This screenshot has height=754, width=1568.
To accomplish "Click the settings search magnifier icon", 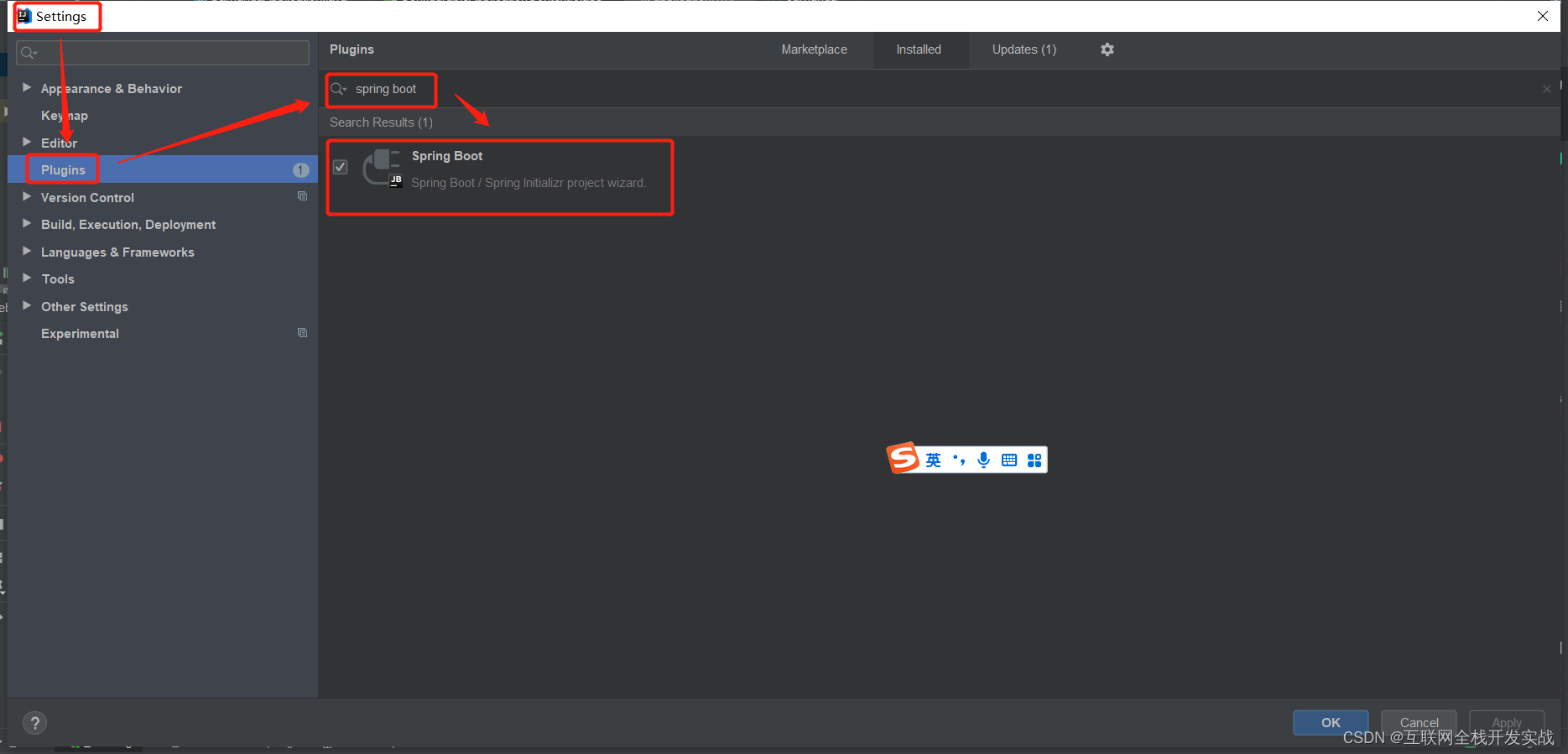I will 29,53.
